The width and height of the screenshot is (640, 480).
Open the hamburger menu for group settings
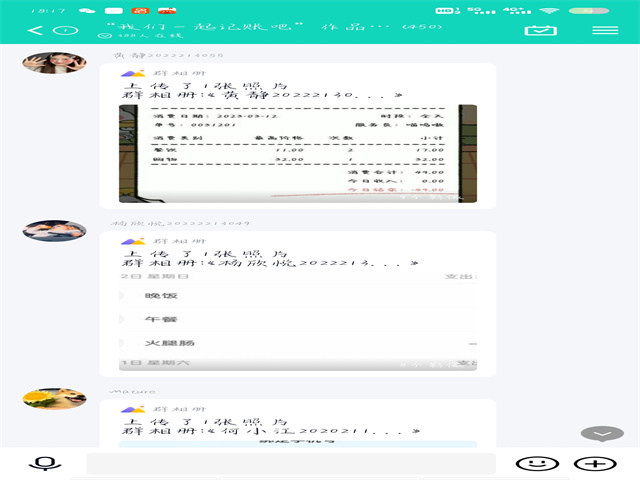604,29
